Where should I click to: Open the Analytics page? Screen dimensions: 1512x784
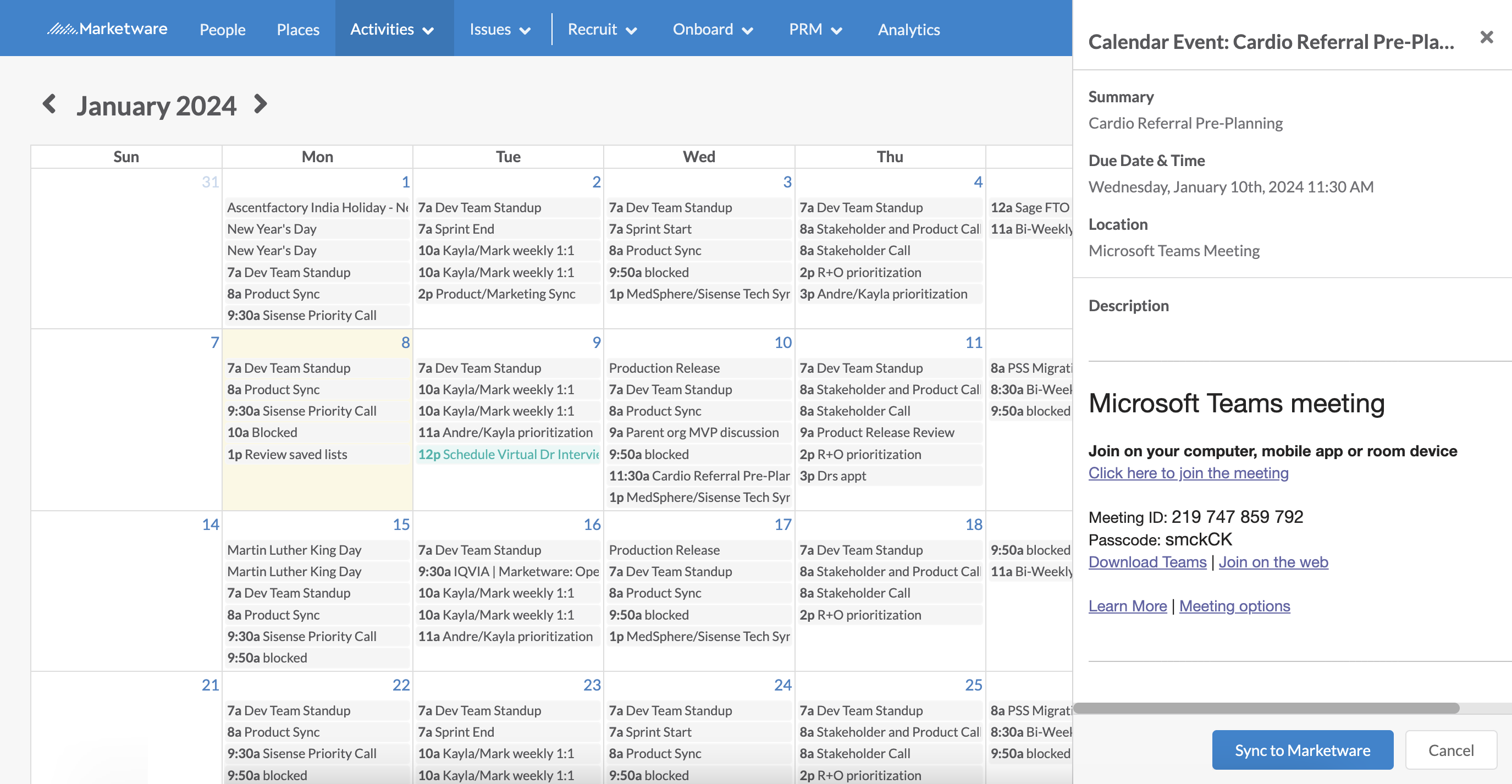(909, 29)
